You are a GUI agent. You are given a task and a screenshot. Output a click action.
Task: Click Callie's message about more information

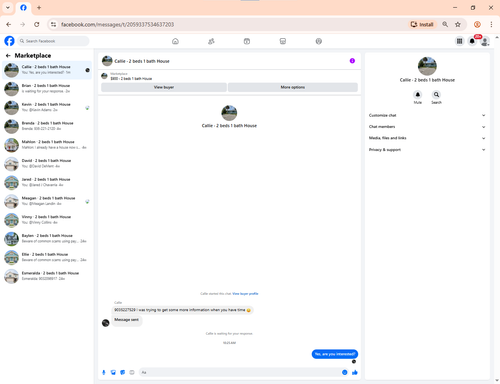(182, 310)
